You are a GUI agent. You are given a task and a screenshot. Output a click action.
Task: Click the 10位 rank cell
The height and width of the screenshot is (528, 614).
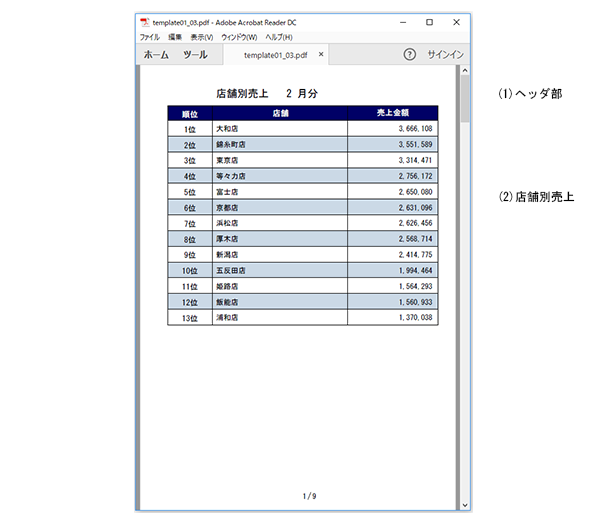tap(190, 271)
